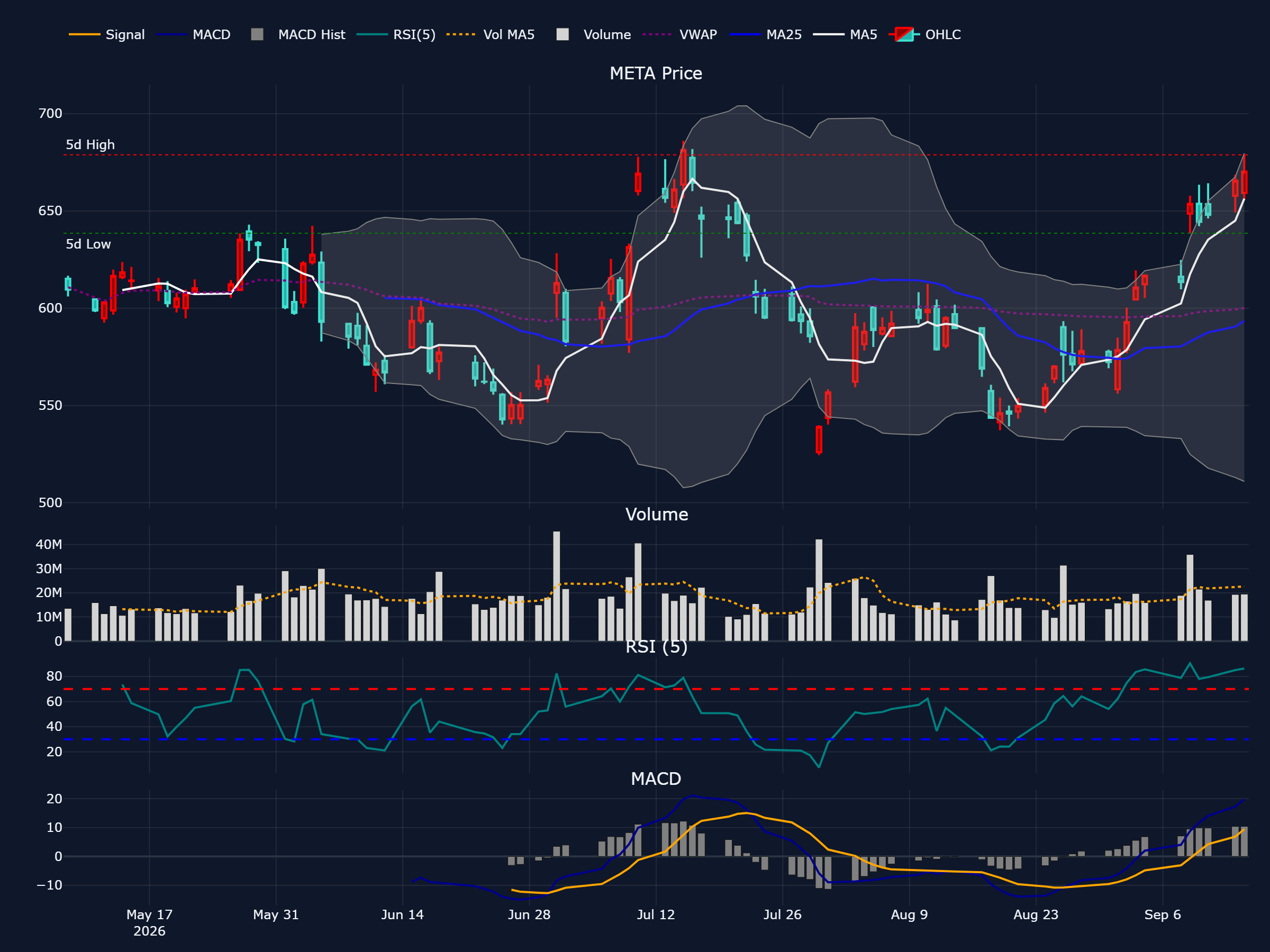The image size is (1270, 952).
Task: Toggle MA25 legend entry
Action: (765, 34)
